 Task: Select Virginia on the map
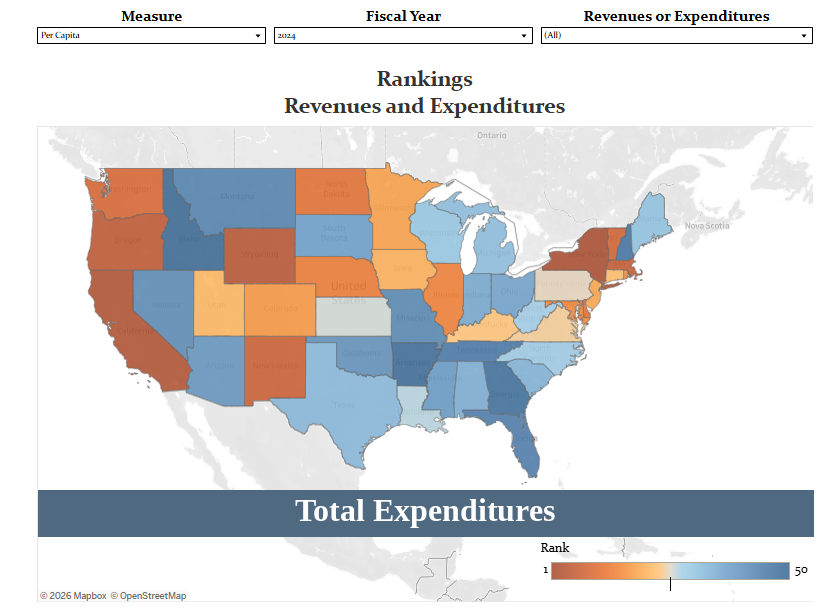pyautogui.click(x=554, y=327)
